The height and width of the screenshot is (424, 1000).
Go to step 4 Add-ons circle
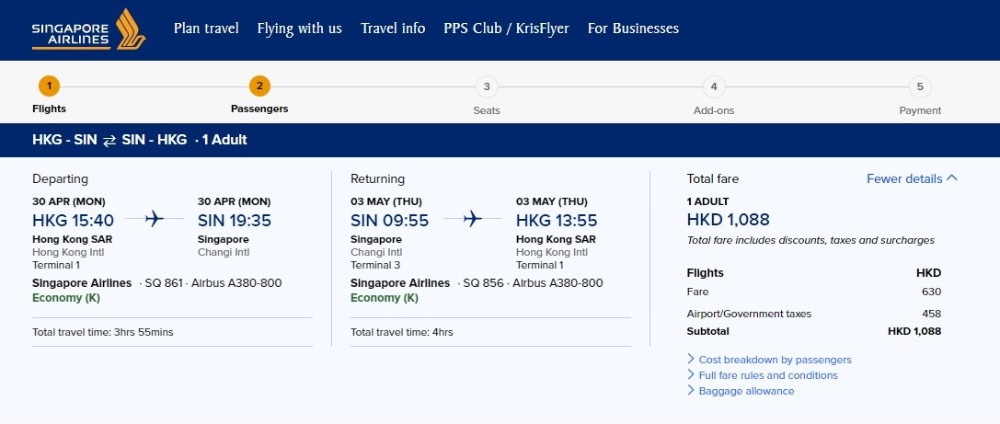[x=712, y=86]
